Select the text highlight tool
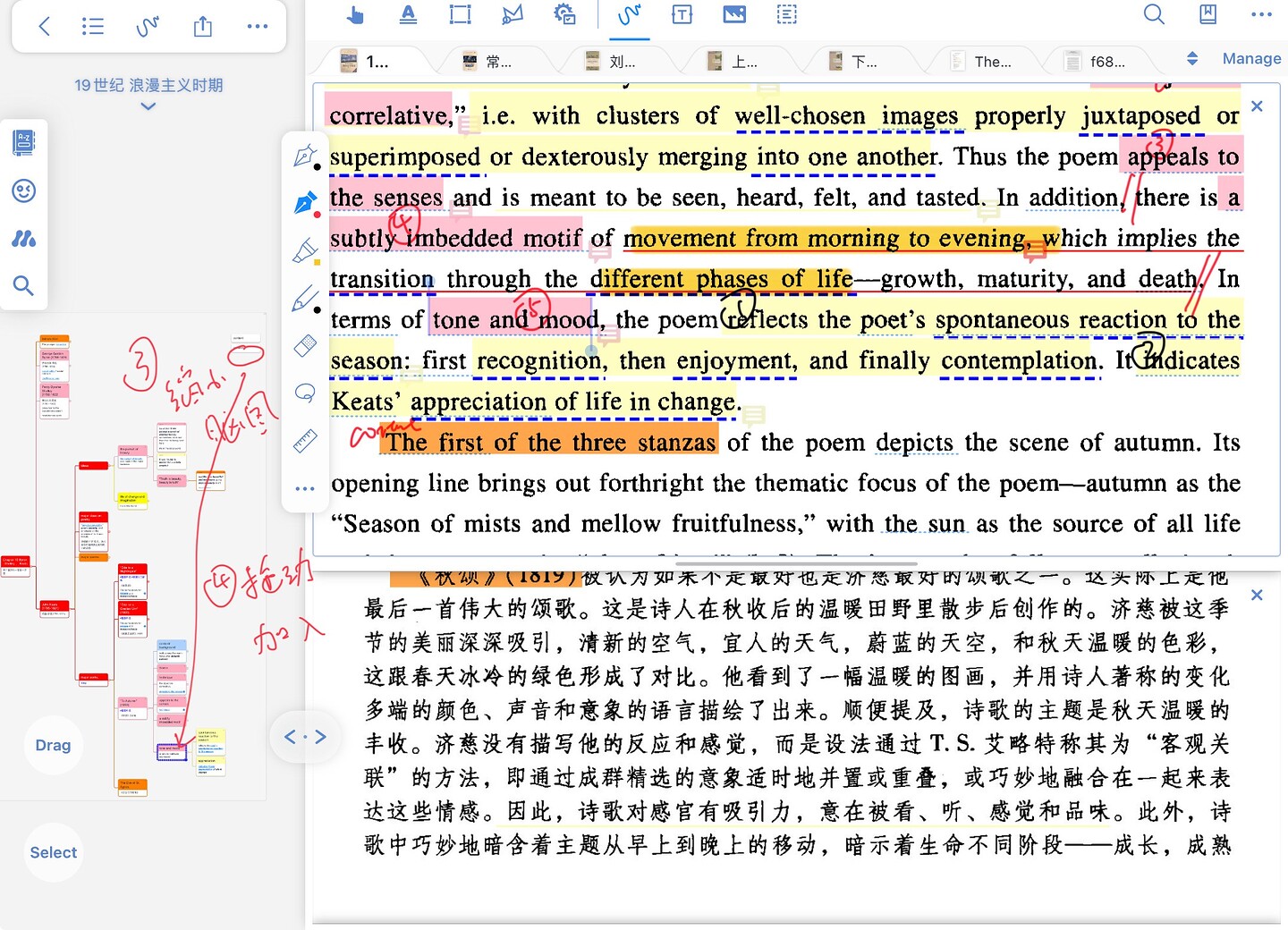 click(x=408, y=14)
